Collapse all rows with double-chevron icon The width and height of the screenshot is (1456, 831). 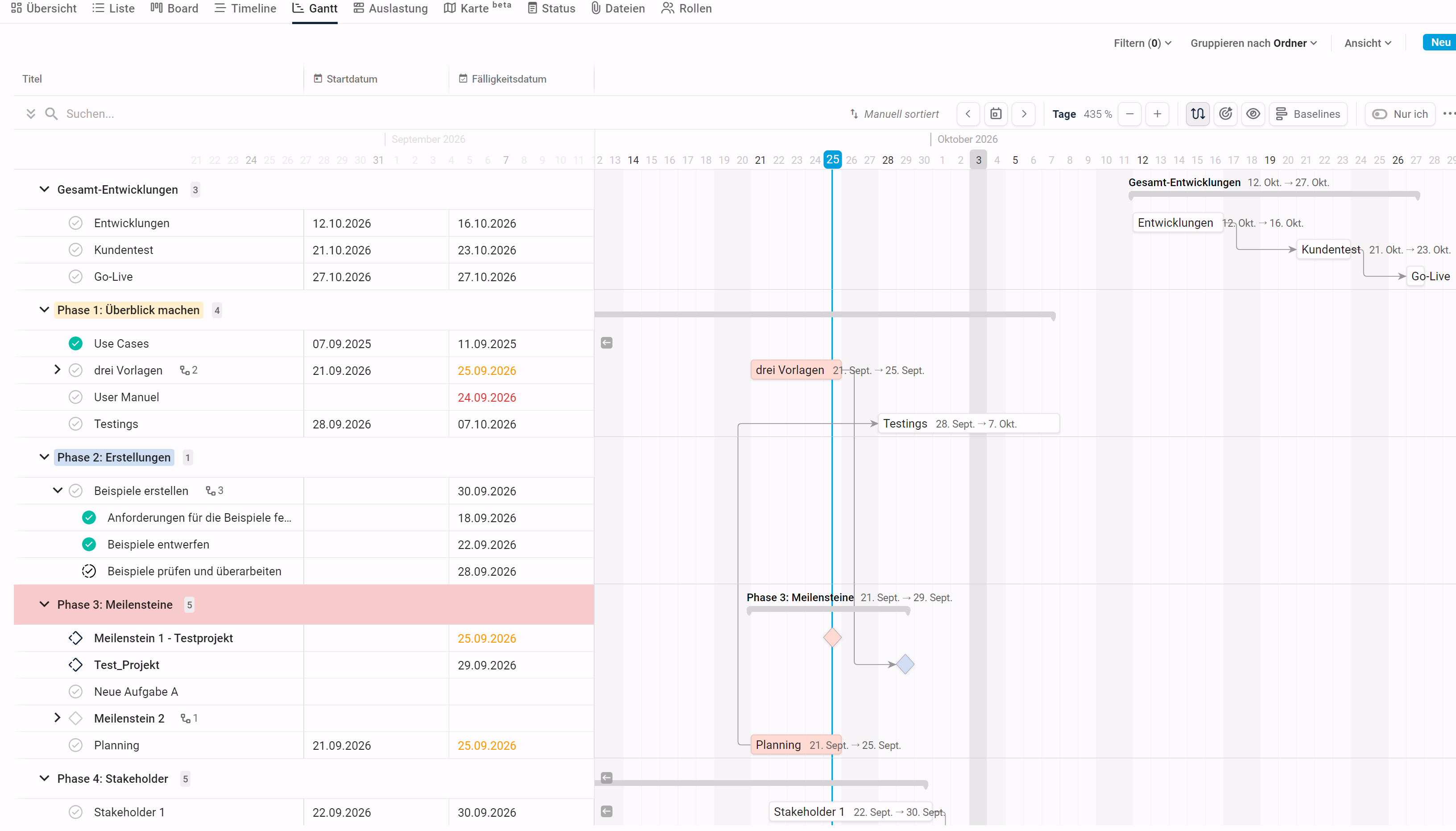click(31, 113)
